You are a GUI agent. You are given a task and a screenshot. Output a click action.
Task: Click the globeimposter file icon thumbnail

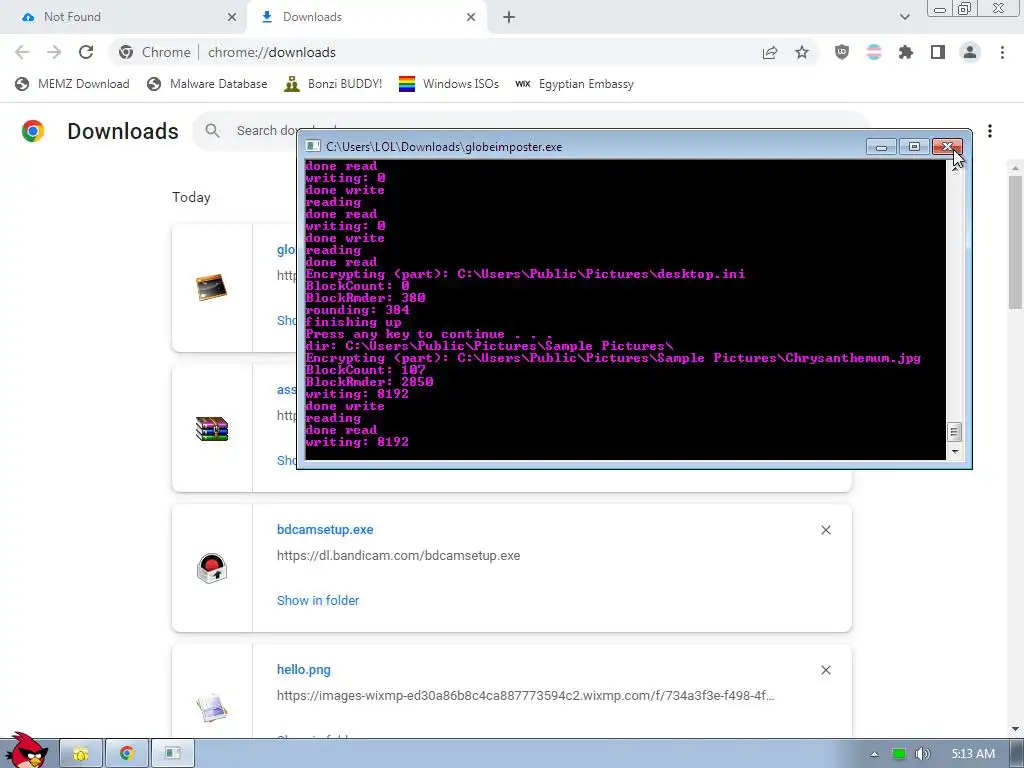pos(212,287)
